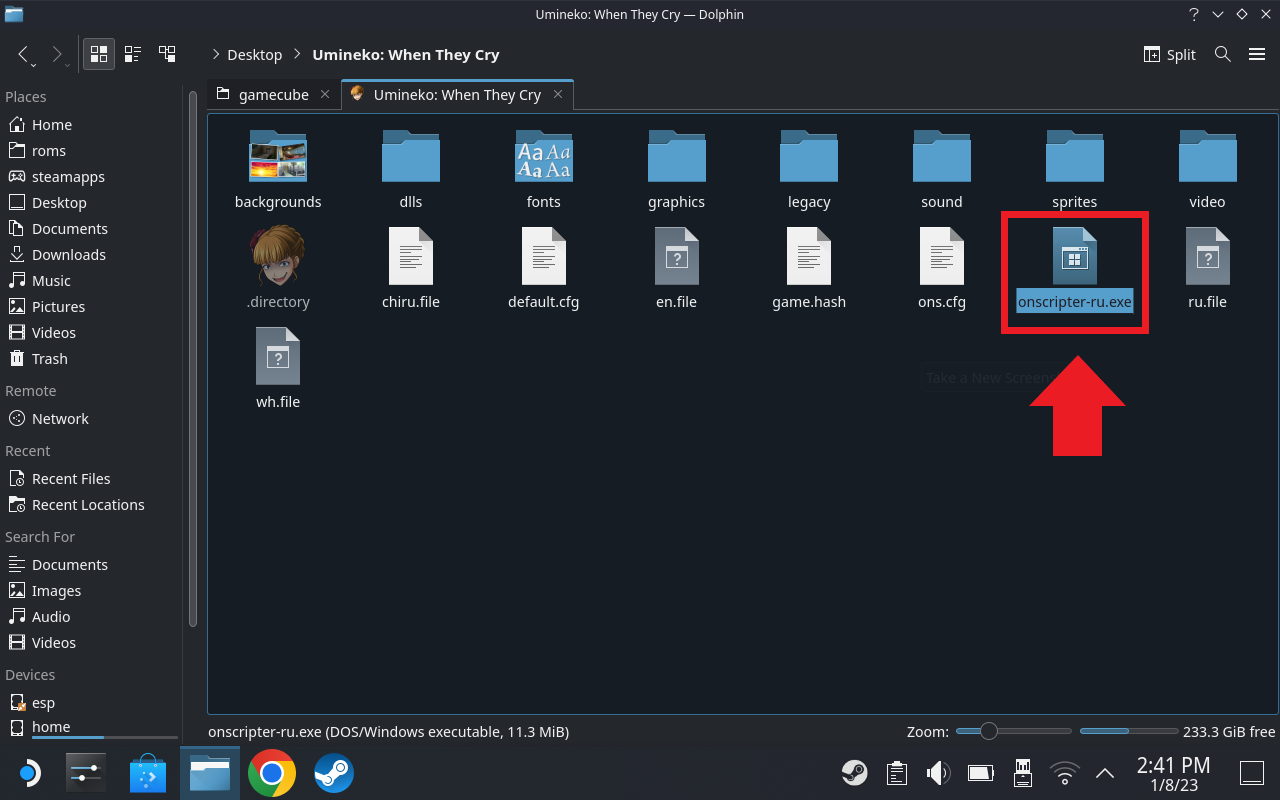Switch to Compact view mode

pyautogui.click(x=133, y=54)
